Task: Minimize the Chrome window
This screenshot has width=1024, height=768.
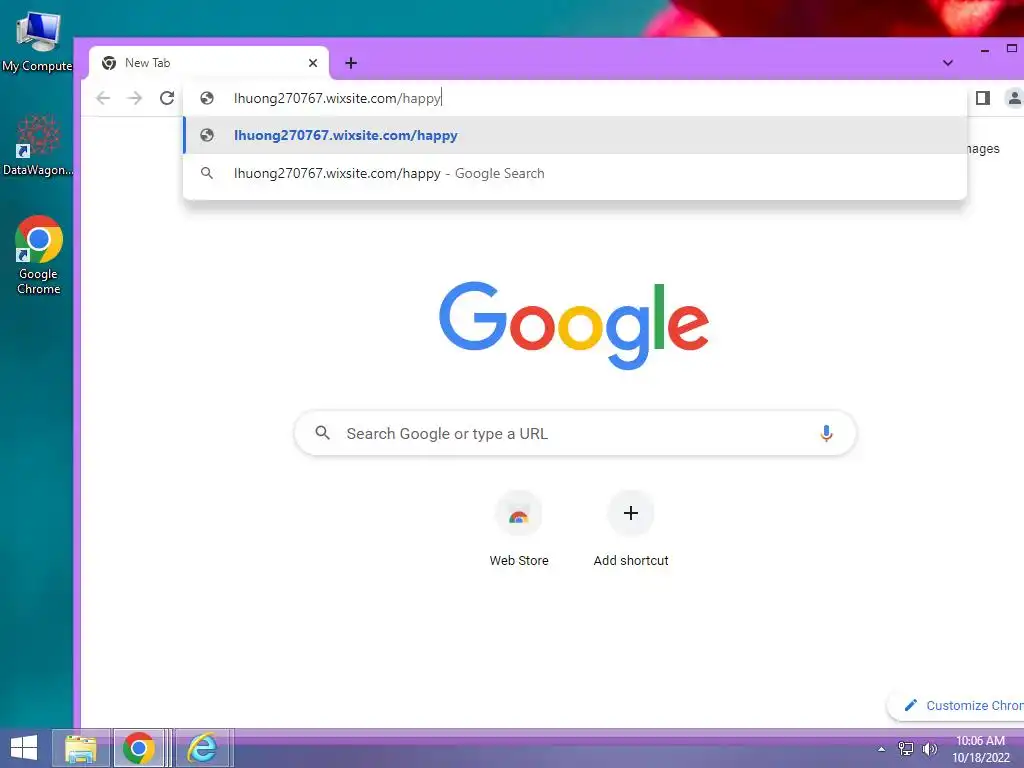Action: coord(985,49)
